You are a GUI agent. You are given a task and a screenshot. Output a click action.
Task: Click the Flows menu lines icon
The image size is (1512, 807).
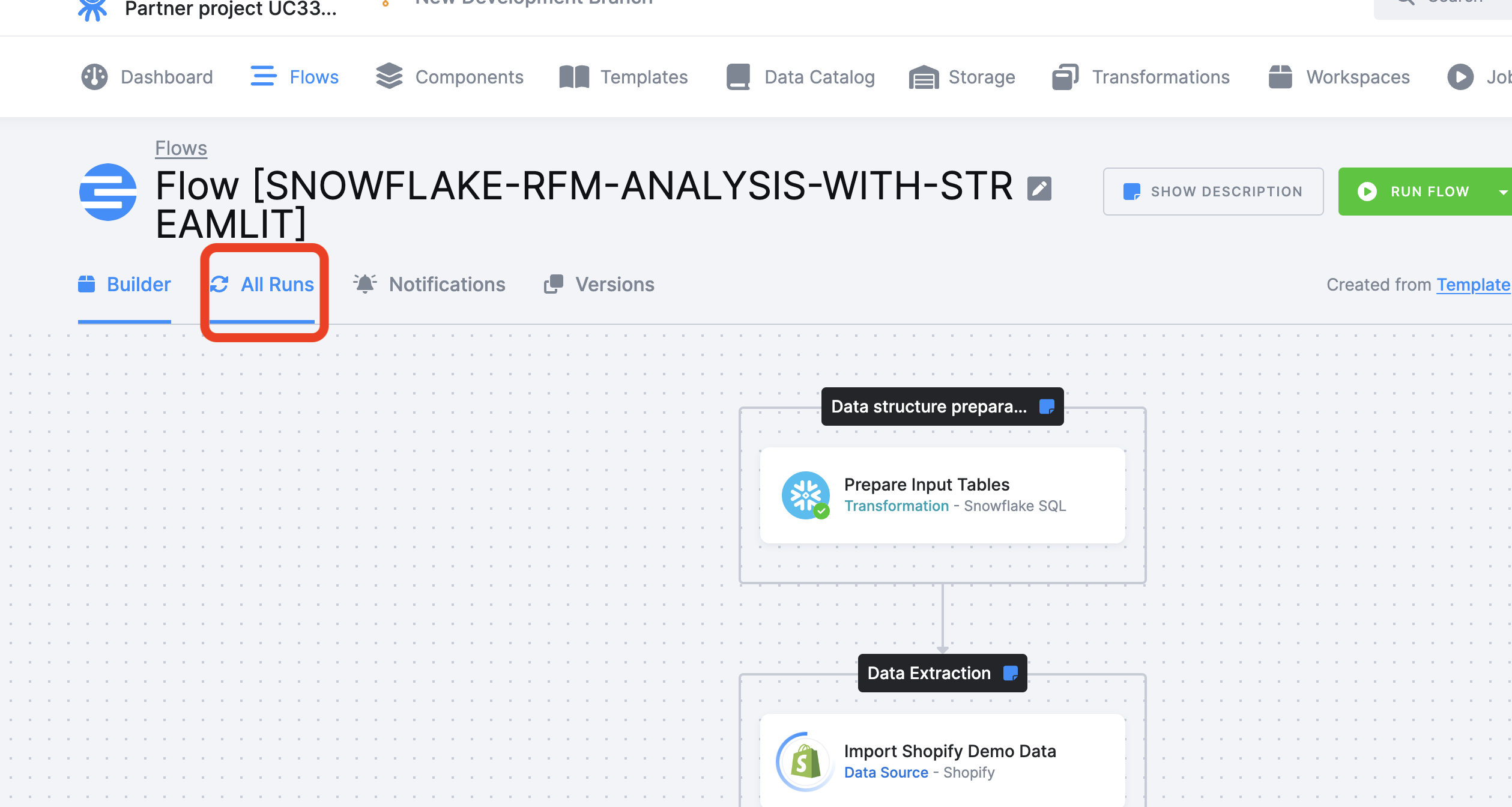pos(264,76)
